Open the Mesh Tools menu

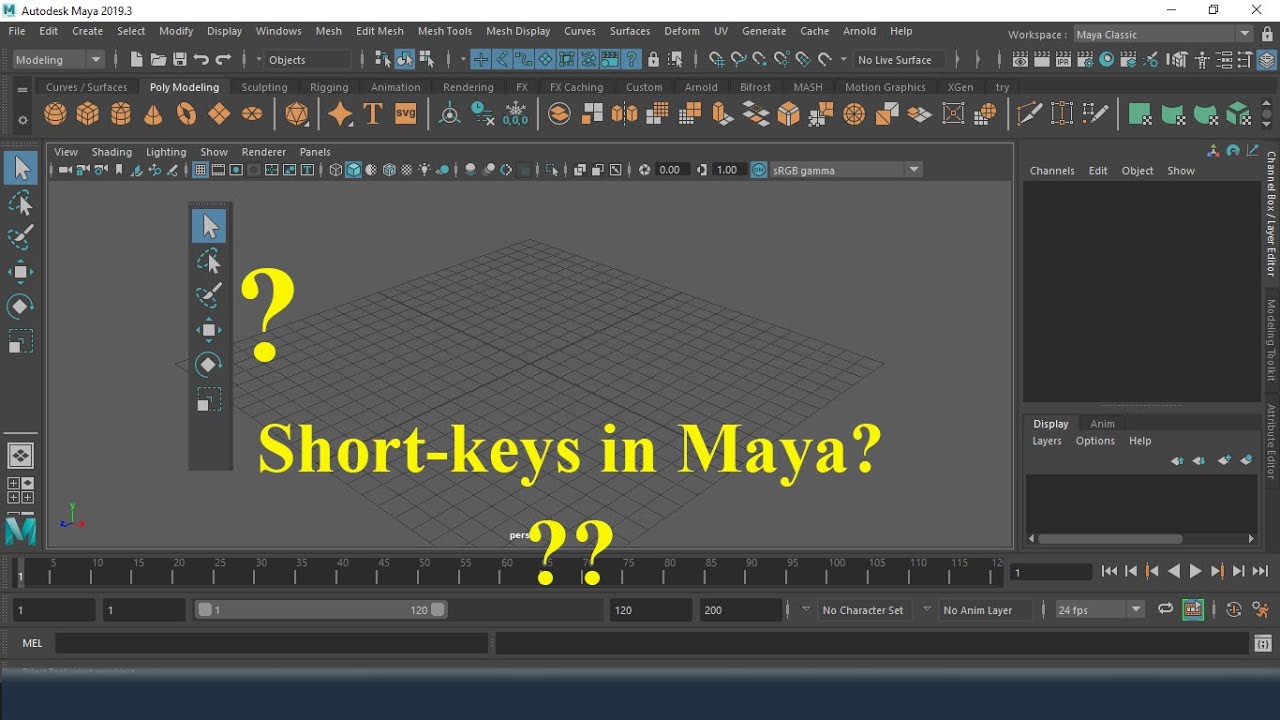click(x=445, y=31)
